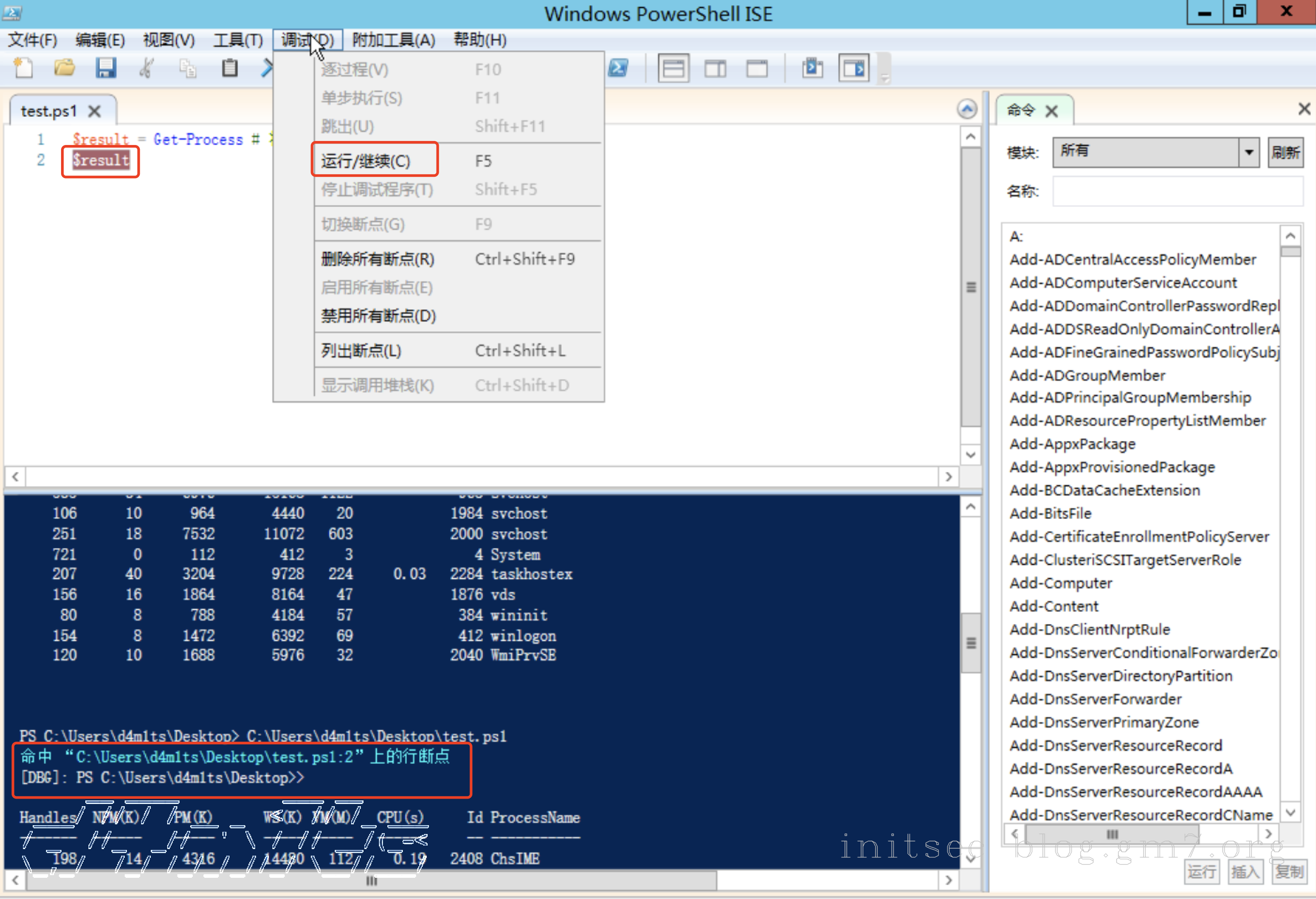Click the Paste clipboard toolbar icon
The height and width of the screenshot is (899, 1316).
pos(230,69)
